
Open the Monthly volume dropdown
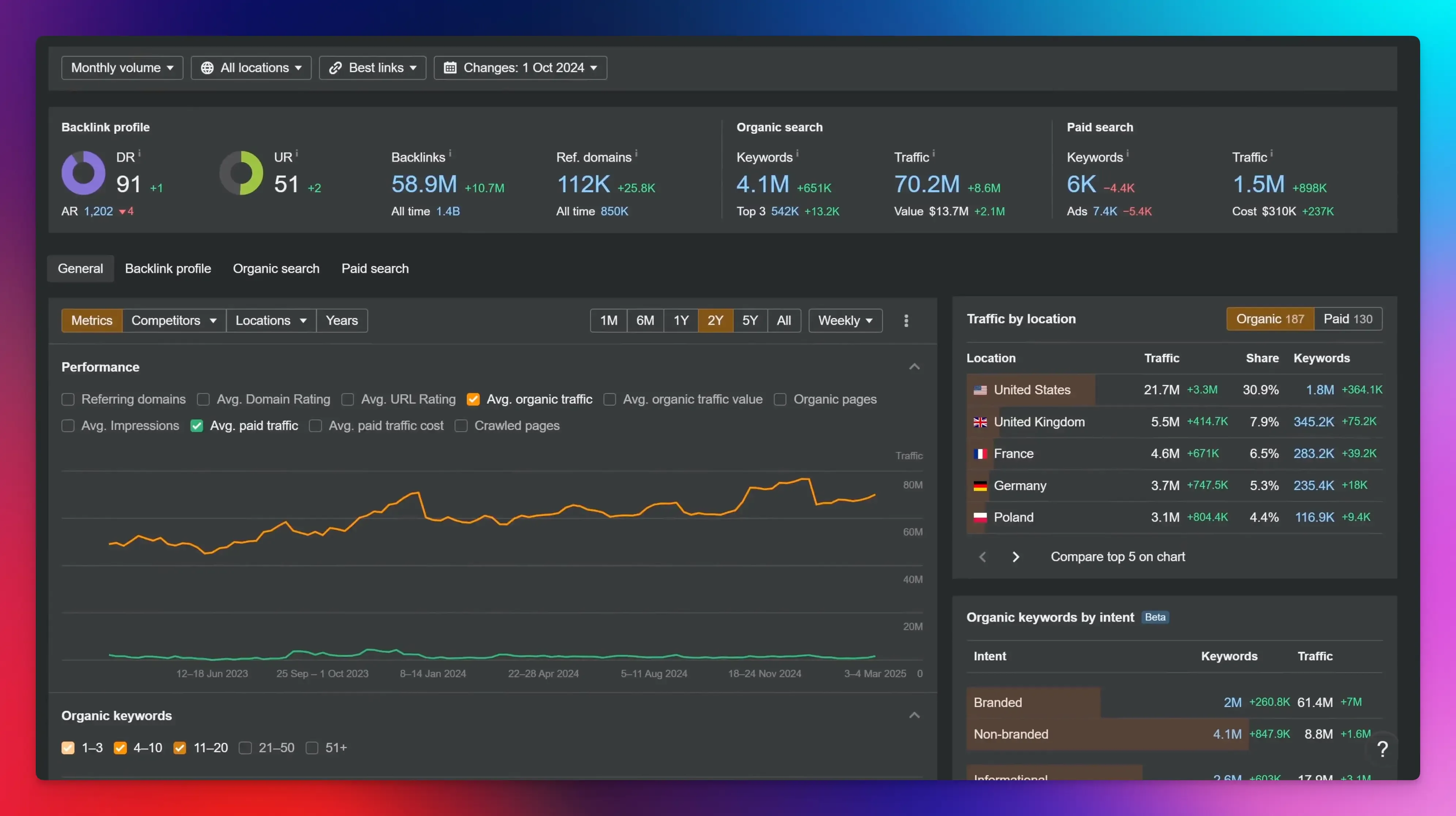[x=122, y=68]
